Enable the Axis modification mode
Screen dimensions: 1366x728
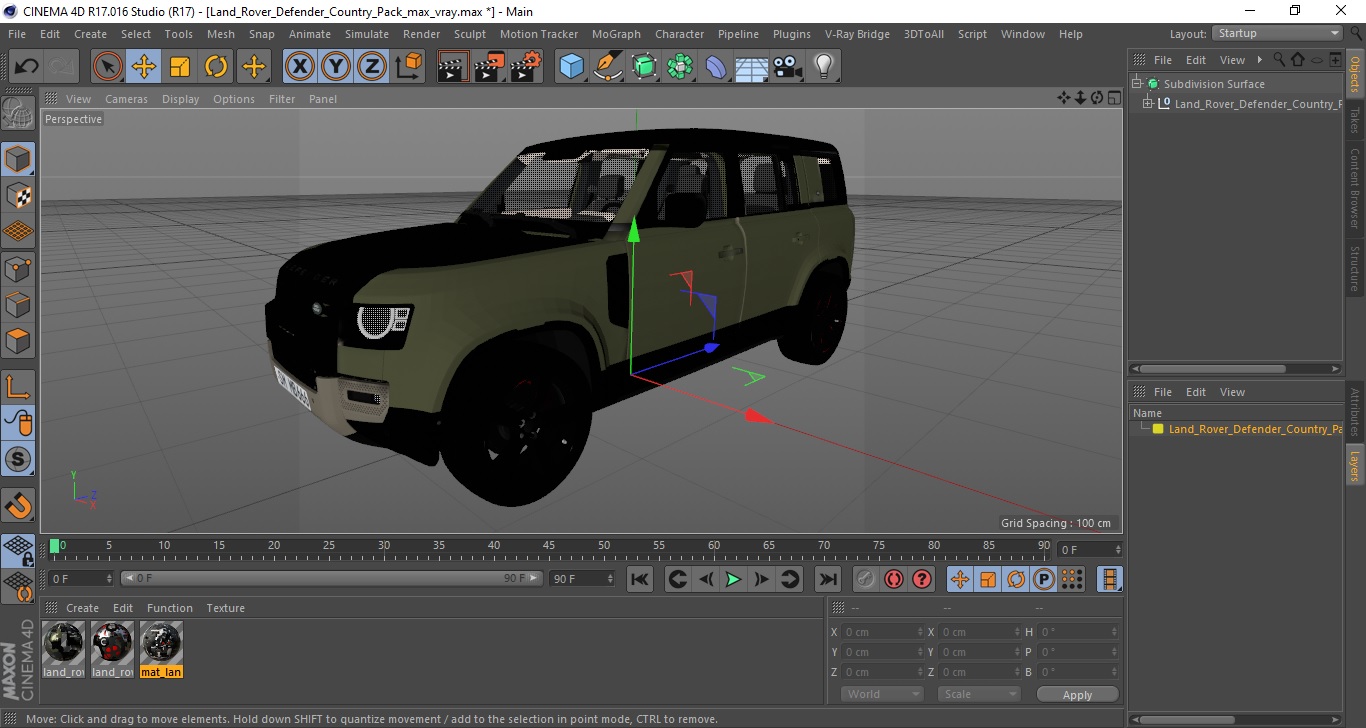[18, 386]
